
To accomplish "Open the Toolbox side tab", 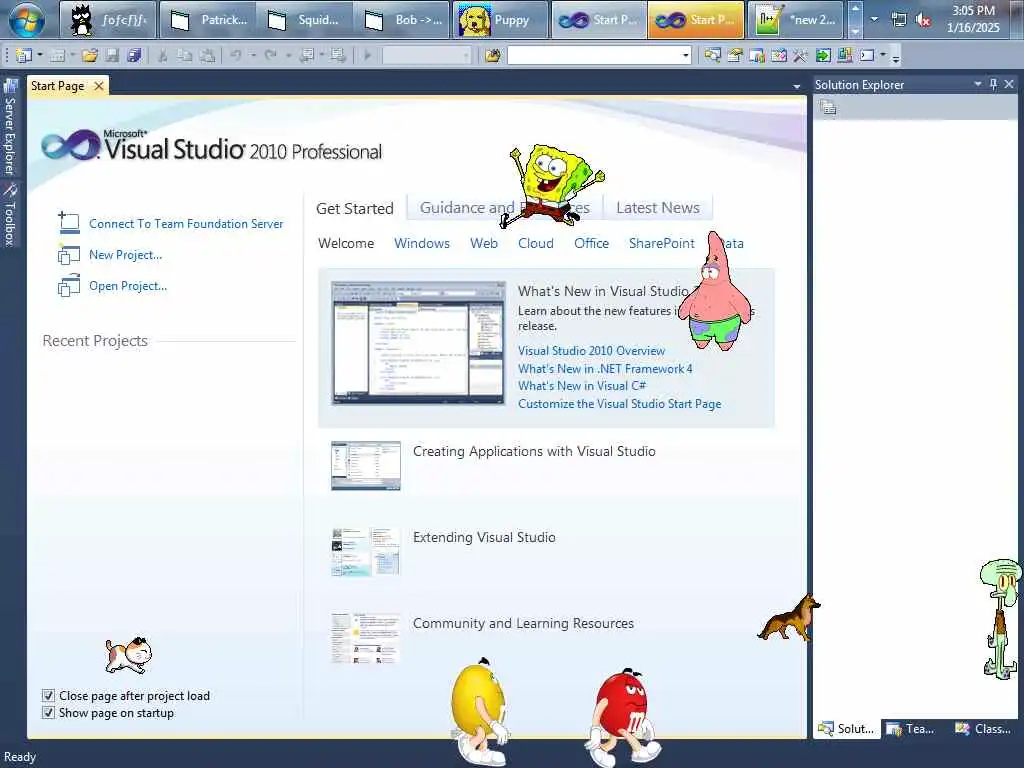I will pos(10,214).
